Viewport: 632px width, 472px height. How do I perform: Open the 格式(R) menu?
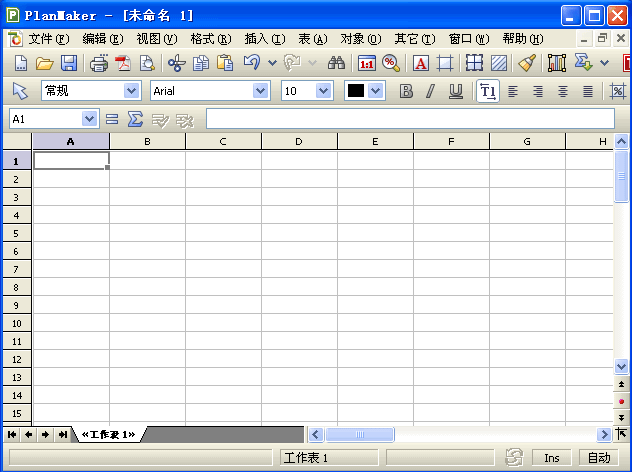click(211, 39)
